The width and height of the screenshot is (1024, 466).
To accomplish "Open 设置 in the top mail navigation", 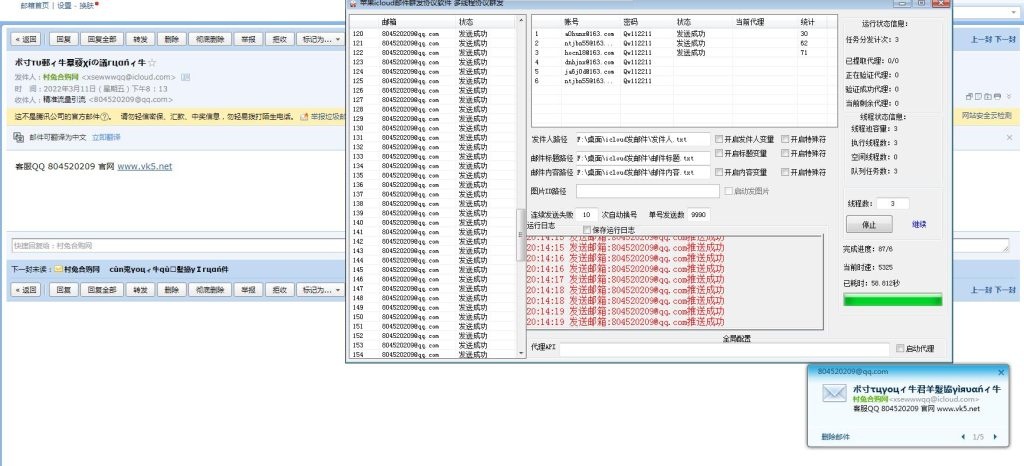I will (65, 5).
